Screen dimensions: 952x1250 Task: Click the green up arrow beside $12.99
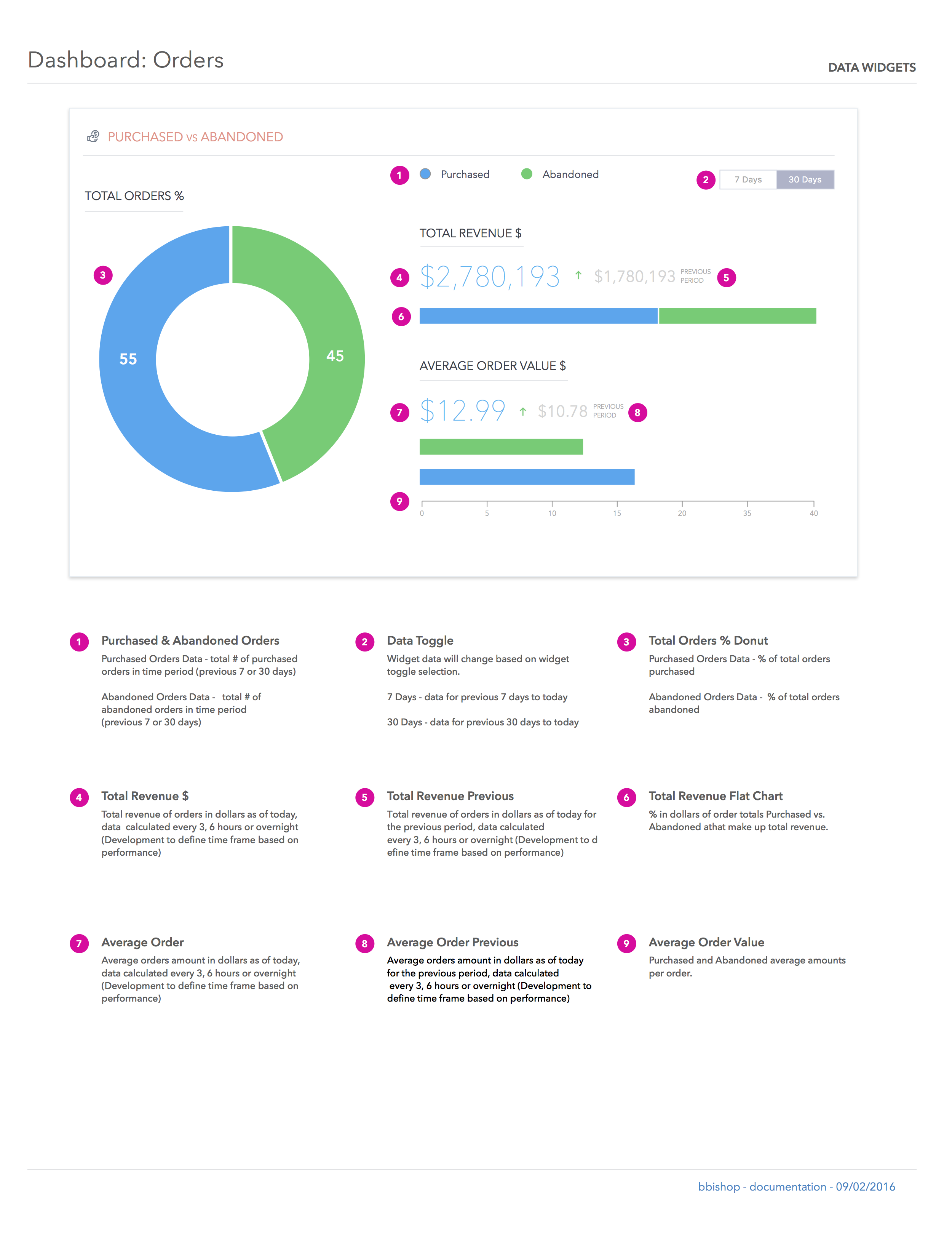522,411
